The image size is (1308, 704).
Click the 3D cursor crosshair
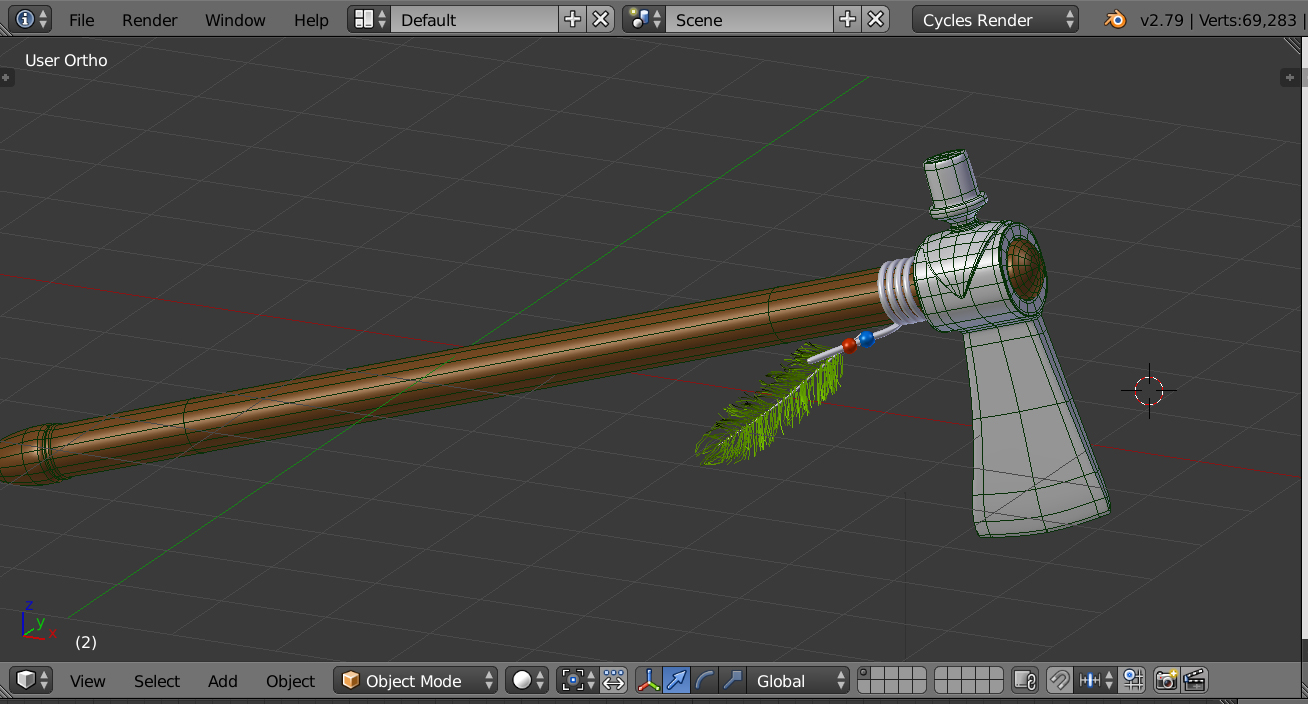pos(1149,390)
